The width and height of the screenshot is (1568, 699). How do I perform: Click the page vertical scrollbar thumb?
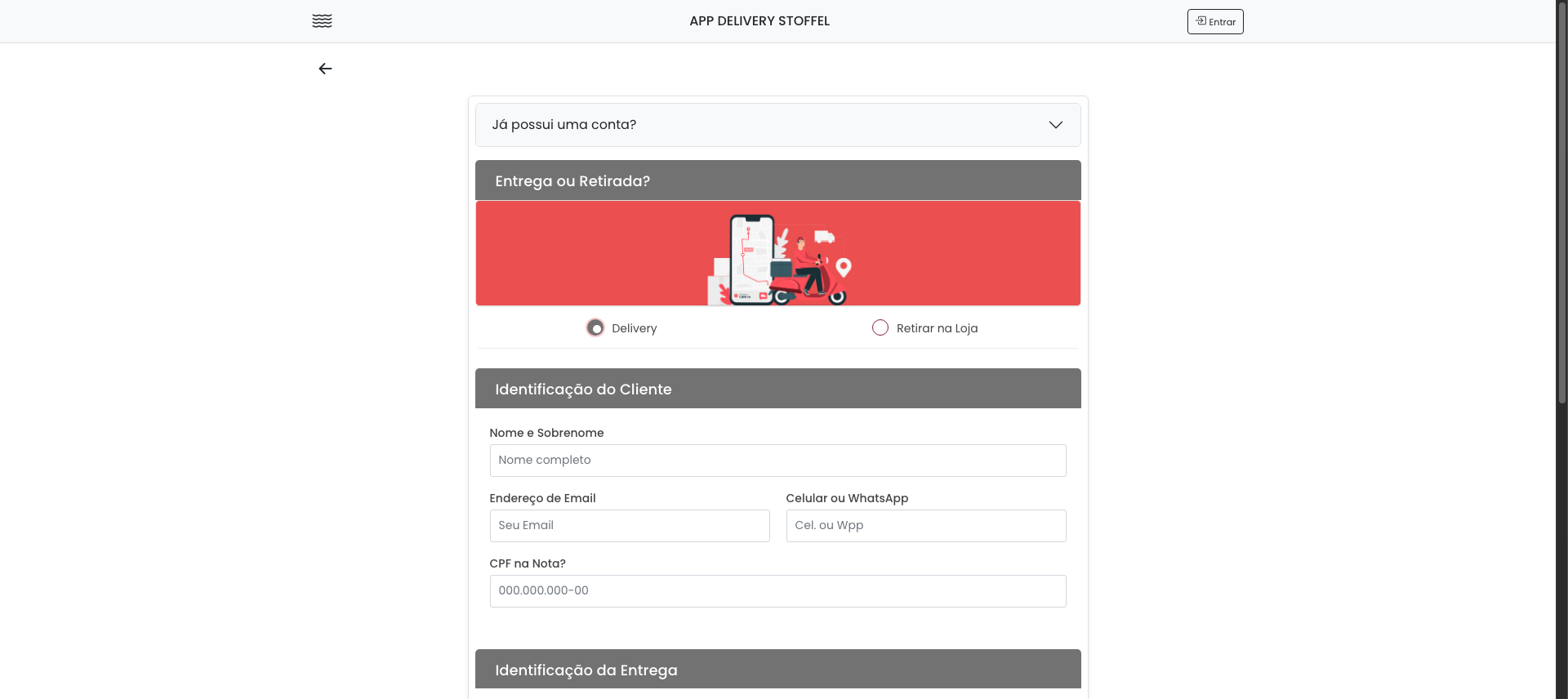(x=1561, y=204)
